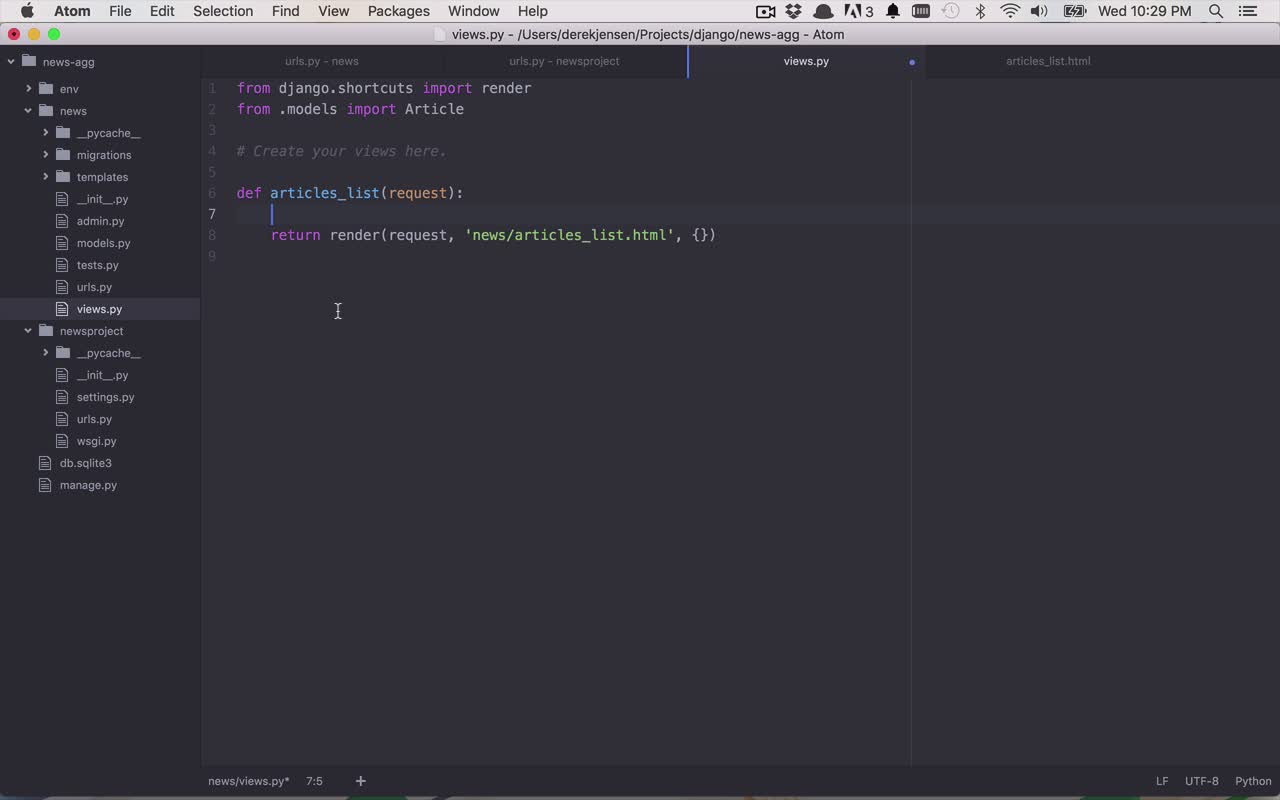The width and height of the screenshot is (1280, 800).
Task: Collapse the news folder chevron
Action: click(28, 111)
